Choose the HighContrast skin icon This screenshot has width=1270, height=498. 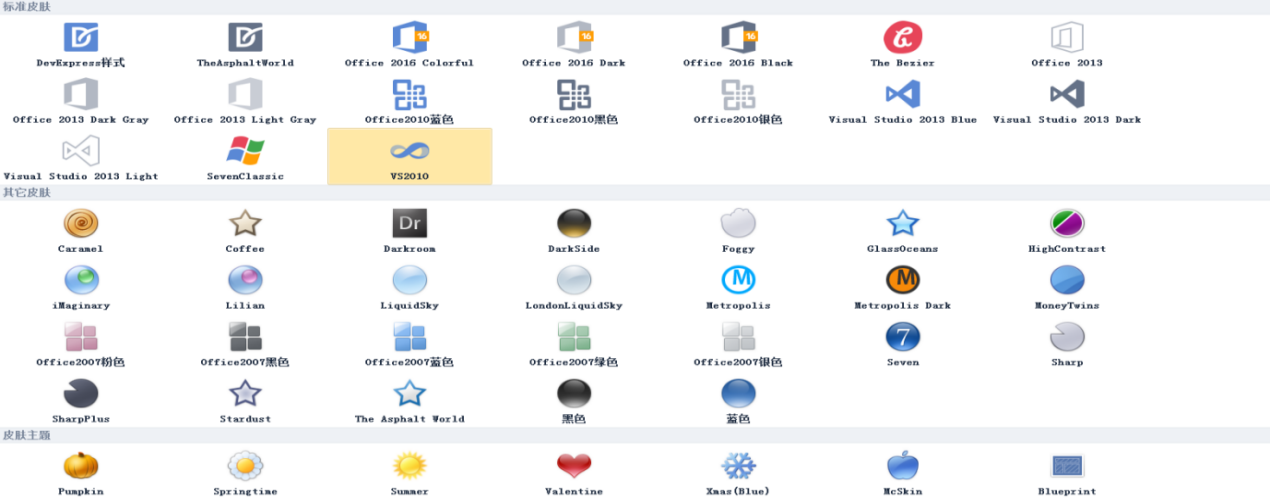click(x=1067, y=224)
